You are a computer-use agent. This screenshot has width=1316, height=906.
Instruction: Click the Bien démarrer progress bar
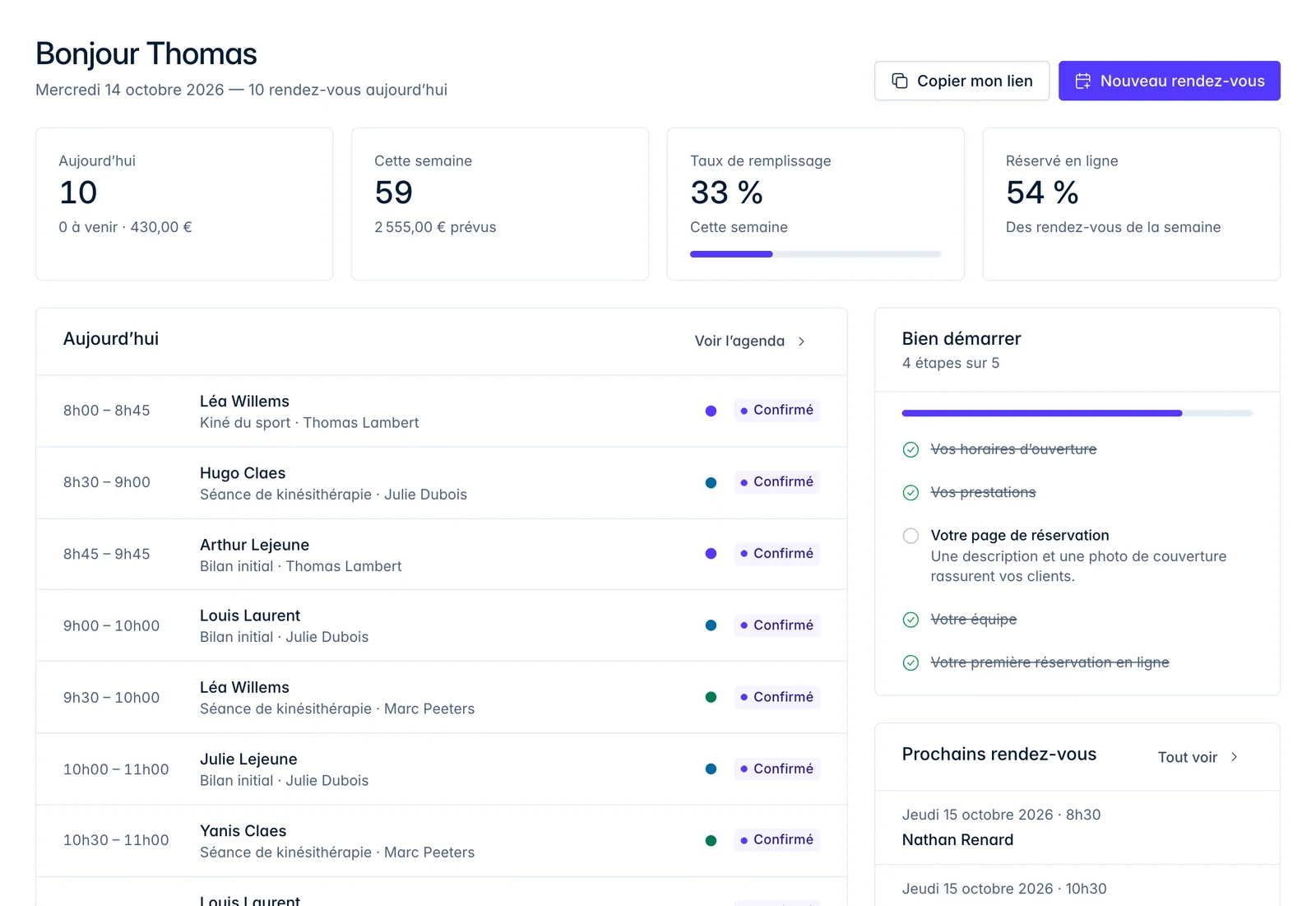(1077, 413)
